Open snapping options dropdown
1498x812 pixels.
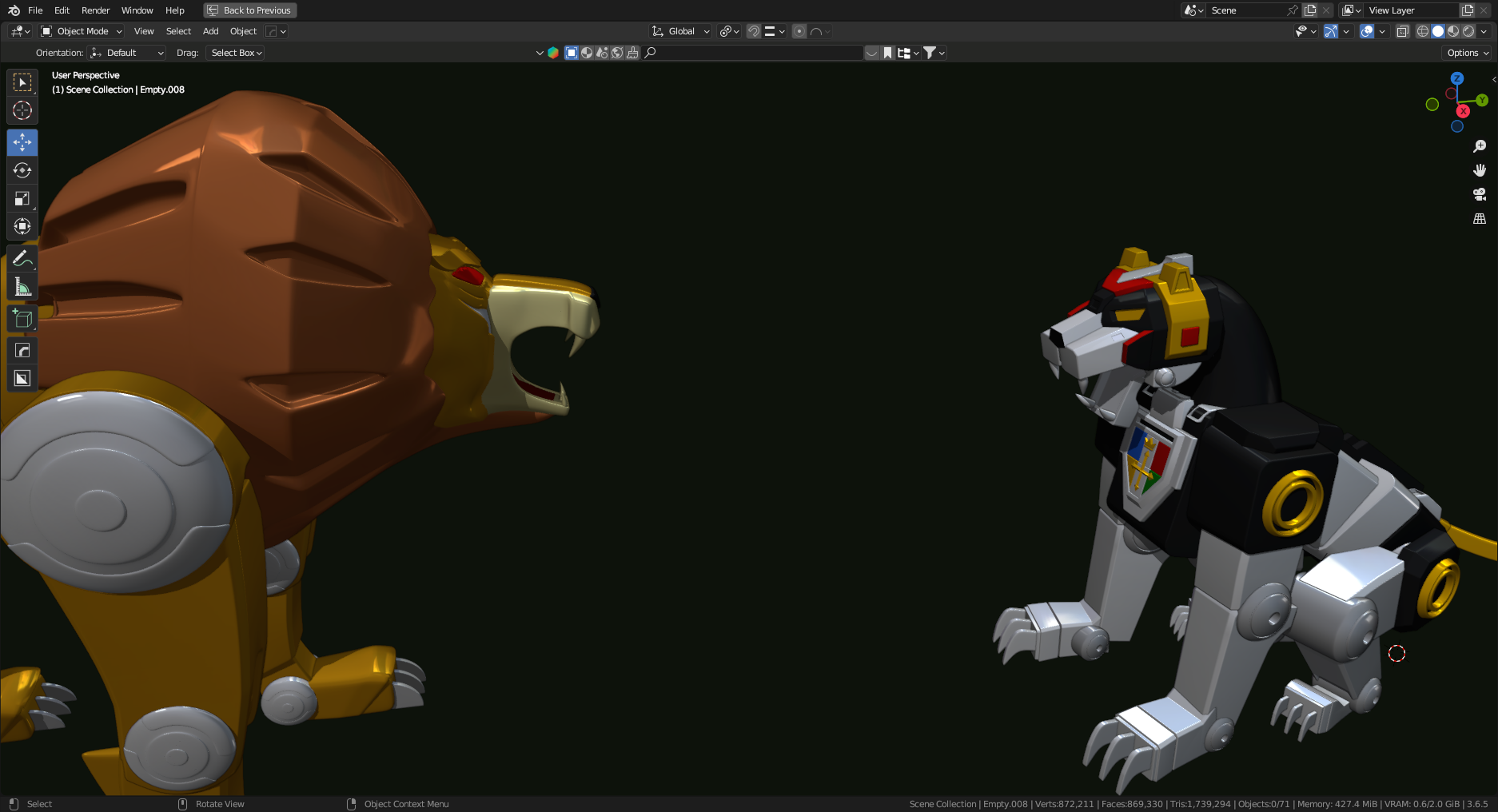point(775,31)
